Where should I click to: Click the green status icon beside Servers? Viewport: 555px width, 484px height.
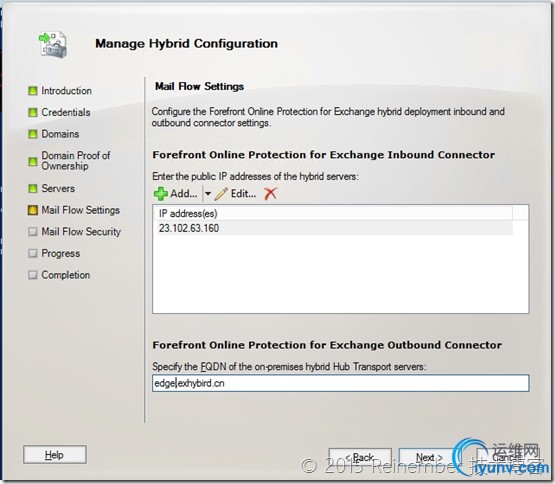(33, 188)
